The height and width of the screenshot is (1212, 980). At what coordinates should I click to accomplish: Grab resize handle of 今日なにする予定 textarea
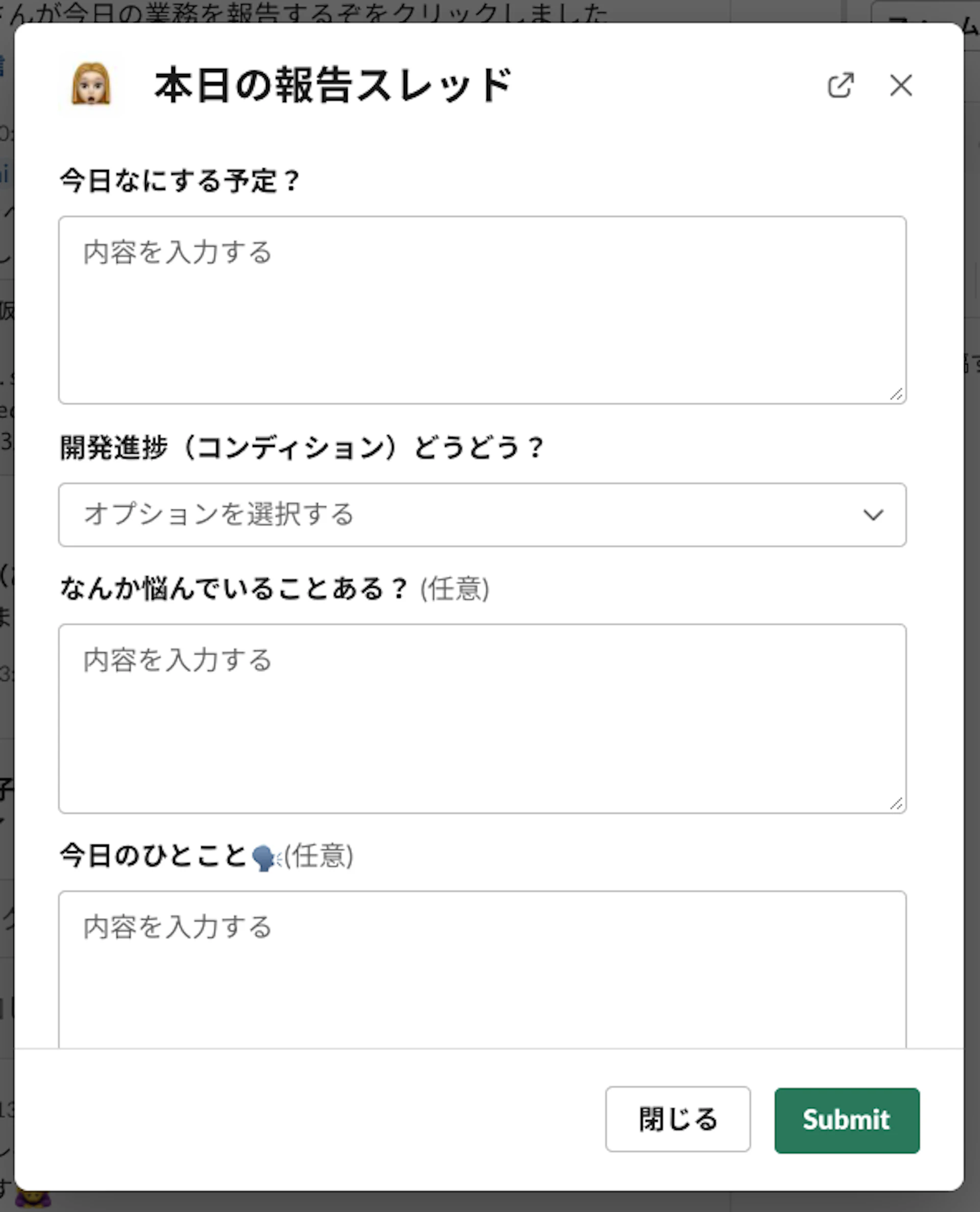896,394
